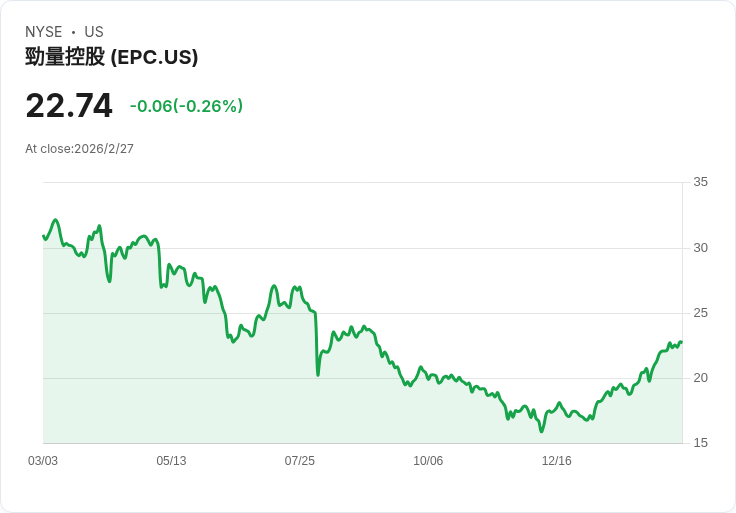
Task: Click the 30 price axis label
Action: (700, 248)
